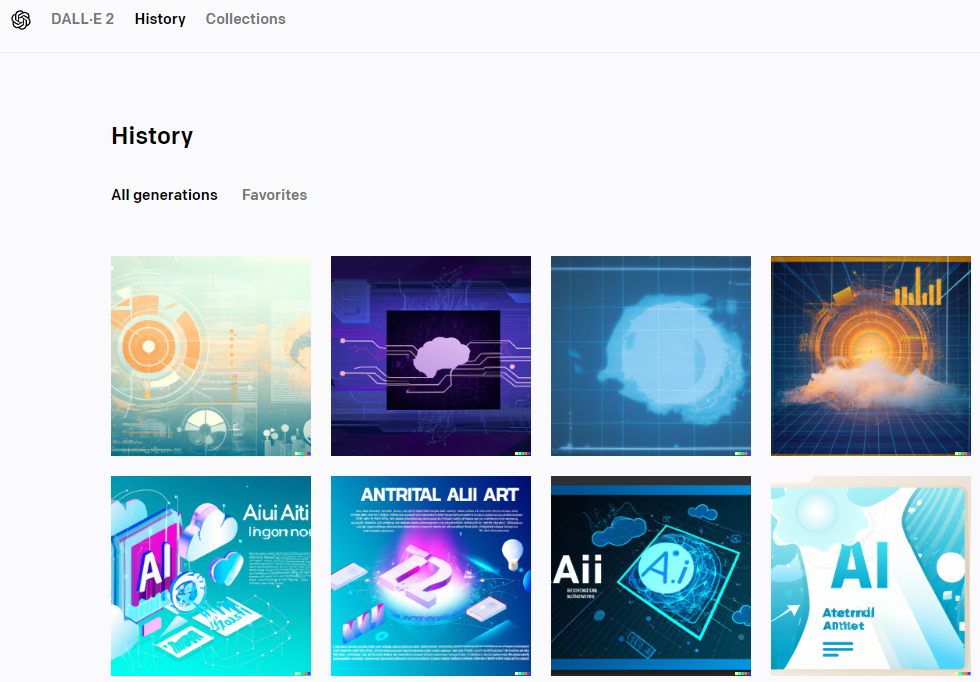Select the All generations tab
This screenshot has height=682, width=980.
pyautogui.click(x=164, y=195)
